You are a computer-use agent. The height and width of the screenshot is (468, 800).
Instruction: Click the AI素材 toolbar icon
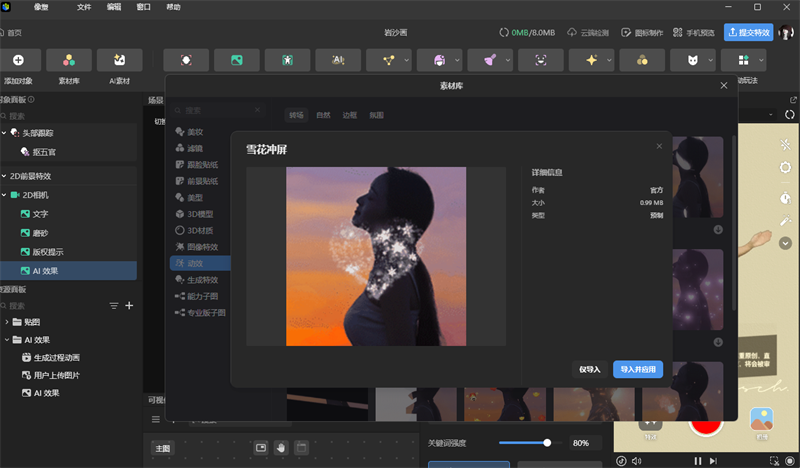point(119,60)
